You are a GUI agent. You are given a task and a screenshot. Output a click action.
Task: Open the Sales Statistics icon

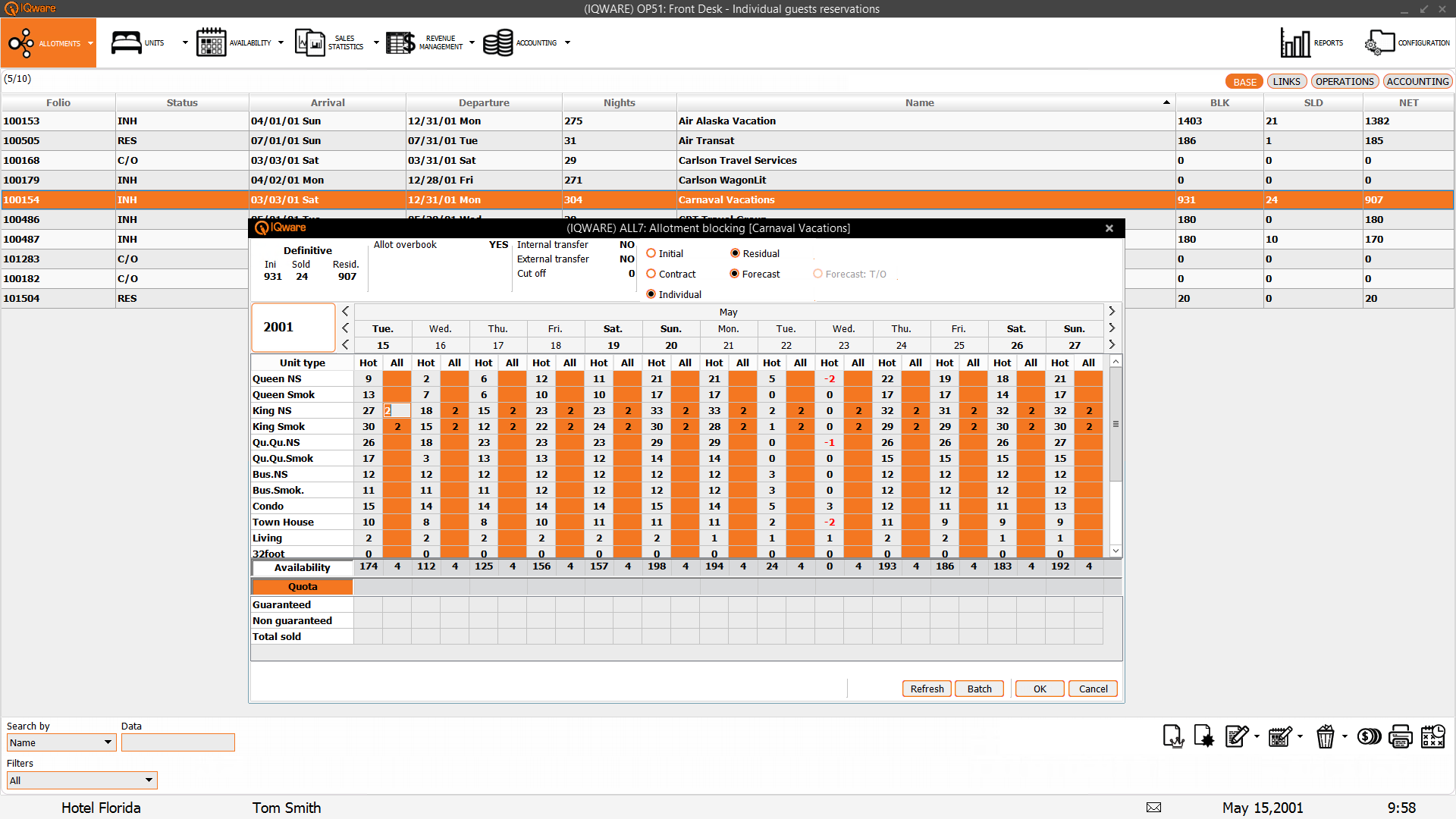(309, 42)
